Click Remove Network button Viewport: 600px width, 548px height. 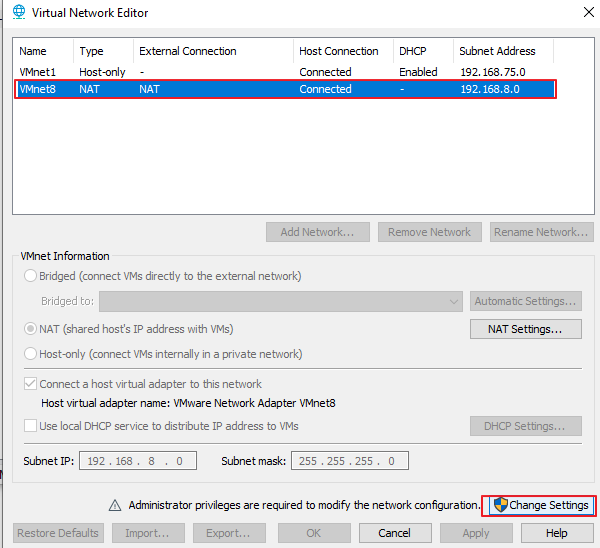pos(430,232)
